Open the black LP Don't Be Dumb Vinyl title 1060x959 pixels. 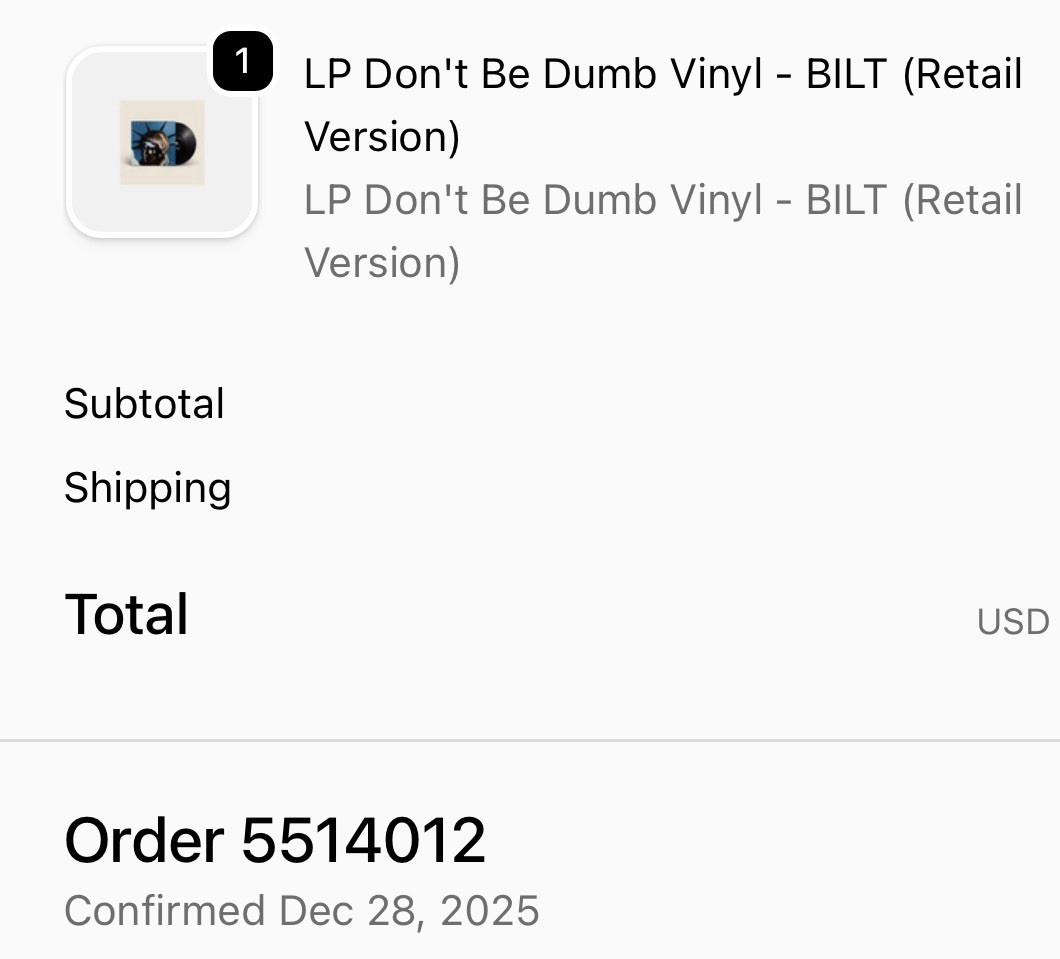pyautogui.click(x=662, y=105)
